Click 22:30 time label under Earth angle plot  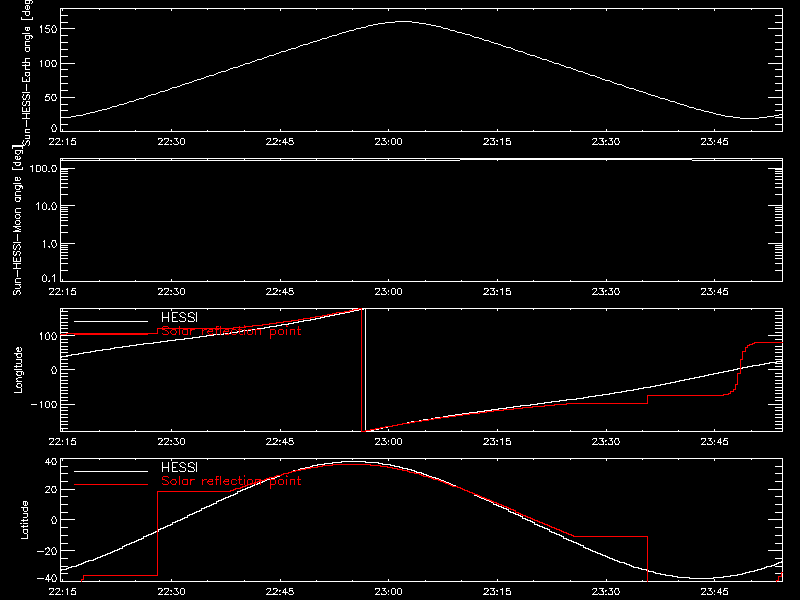click(x=171, y=141)
